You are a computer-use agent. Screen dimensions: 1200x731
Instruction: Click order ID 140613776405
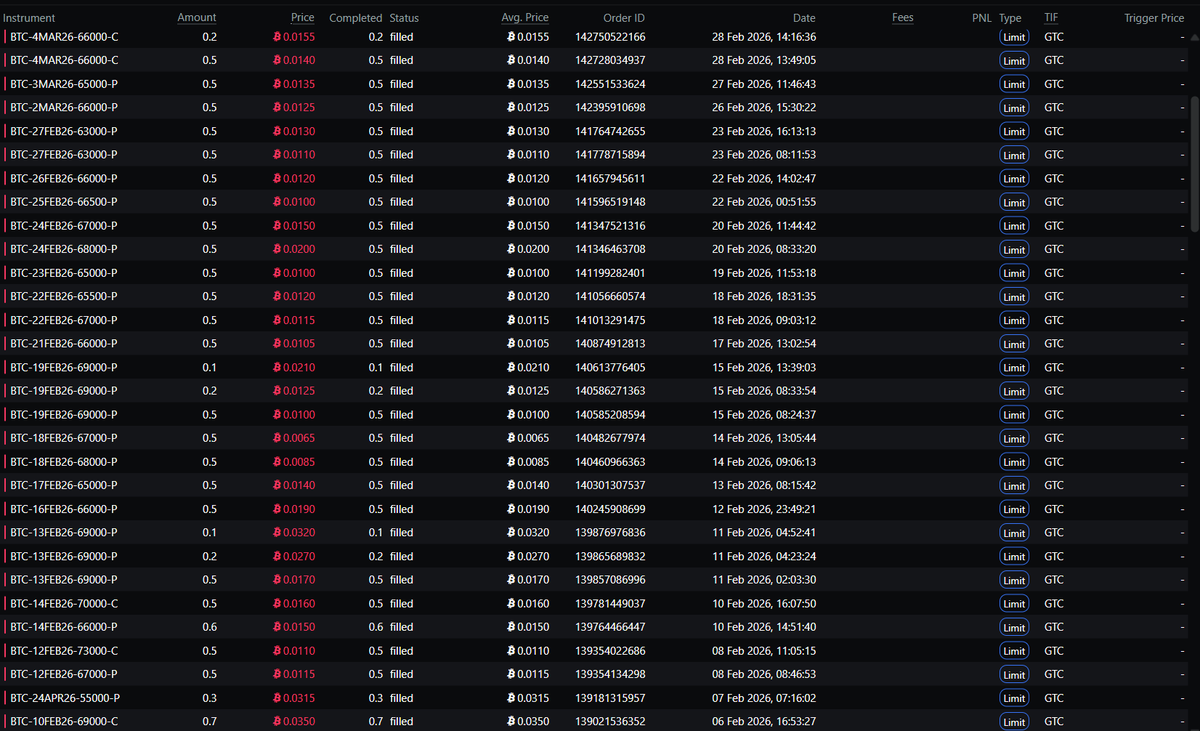(x=610, y=367)
